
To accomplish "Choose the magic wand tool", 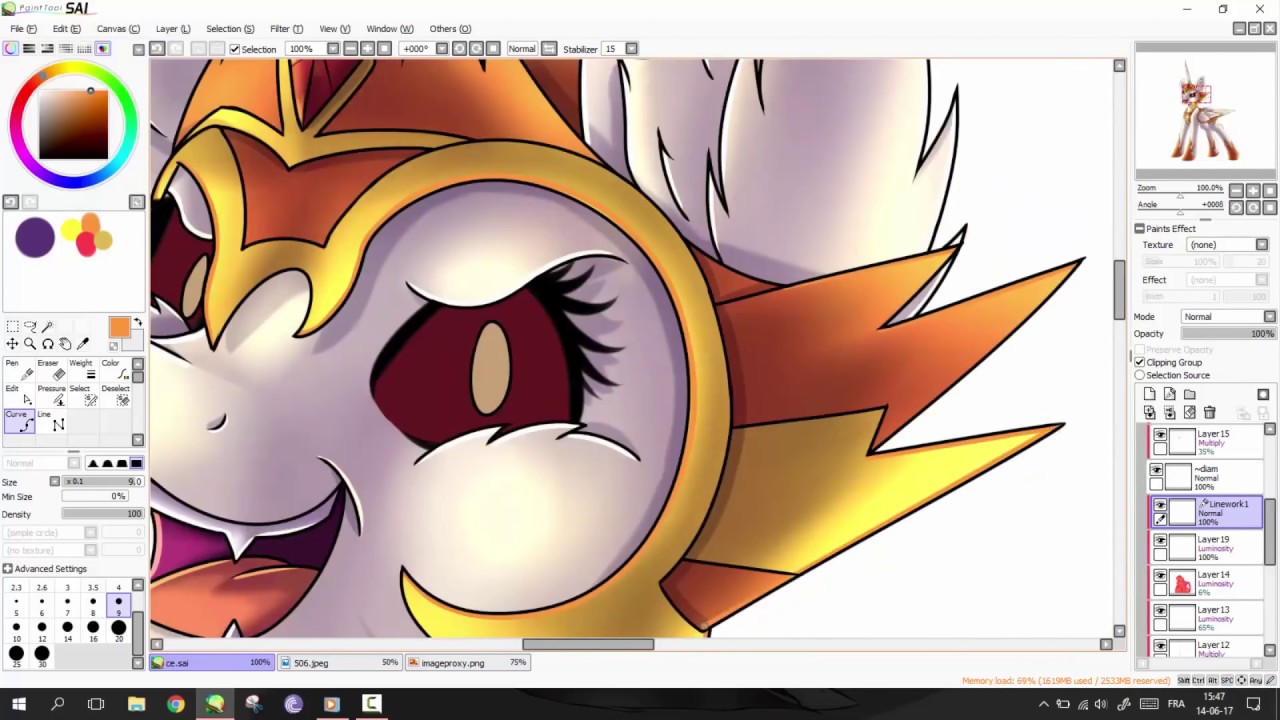I will tap(47, 326).
